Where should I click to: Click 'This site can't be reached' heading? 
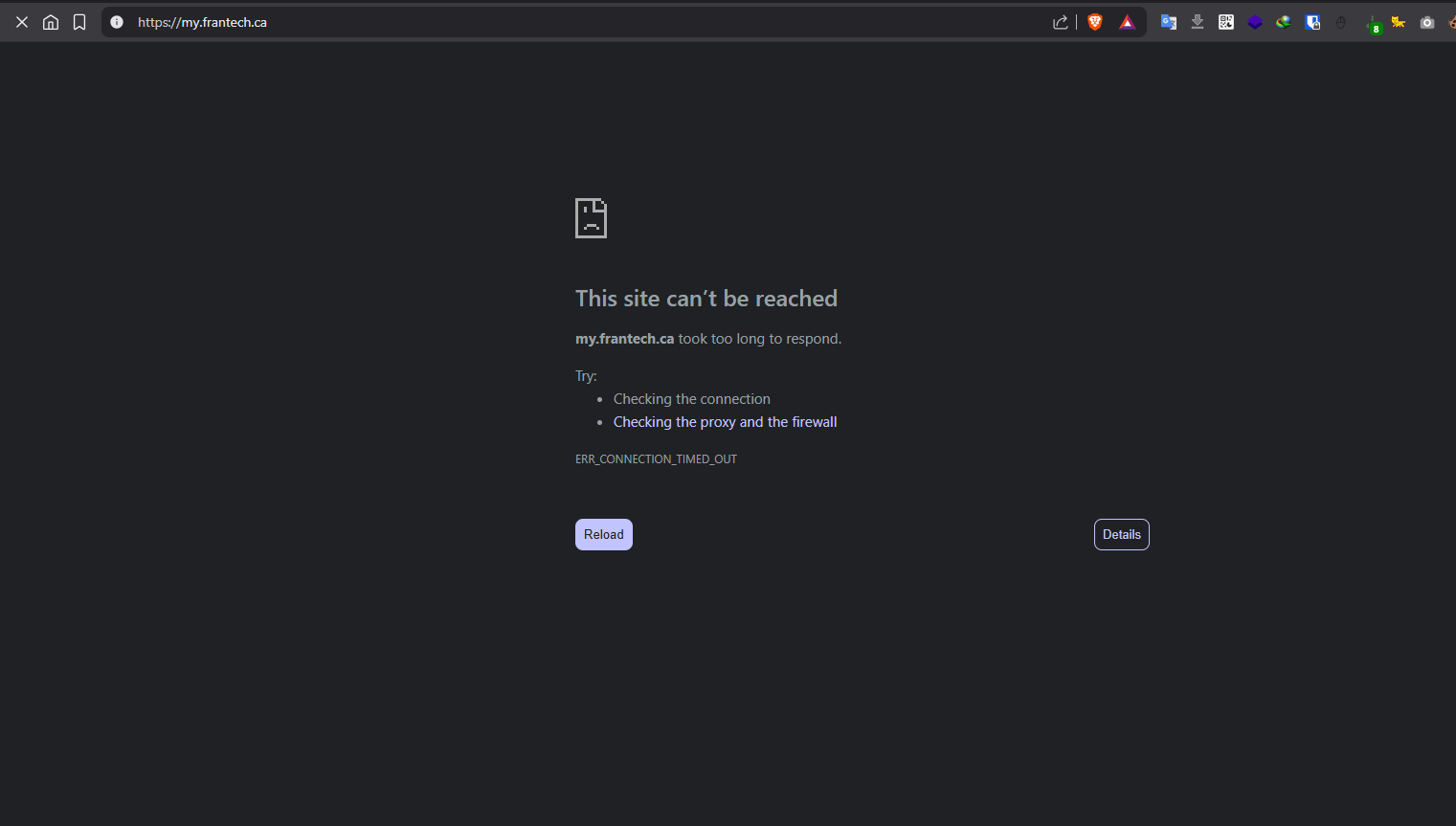pyautogui.click(x=706, y=299)
